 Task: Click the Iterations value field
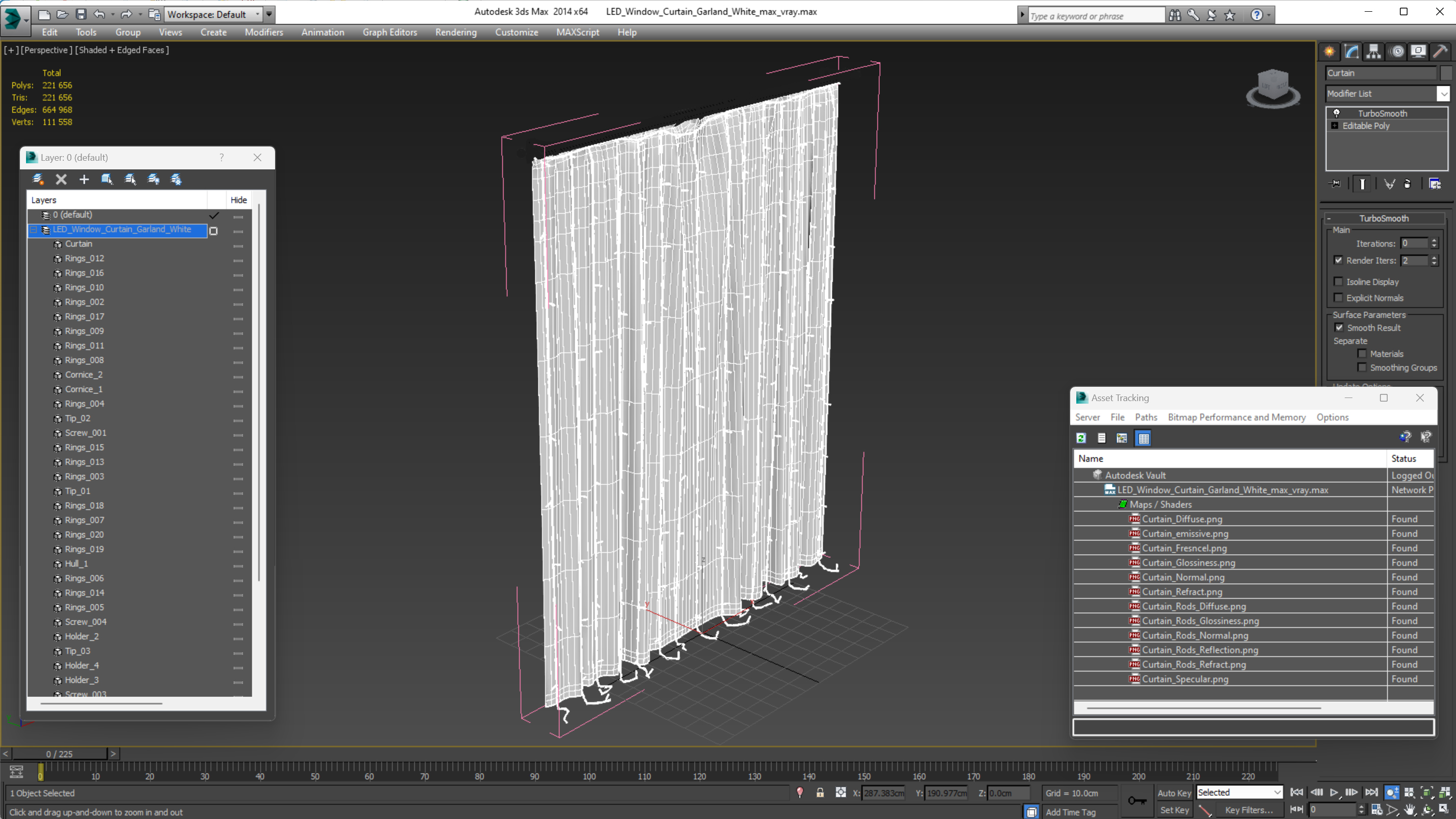coord(1414,243)
